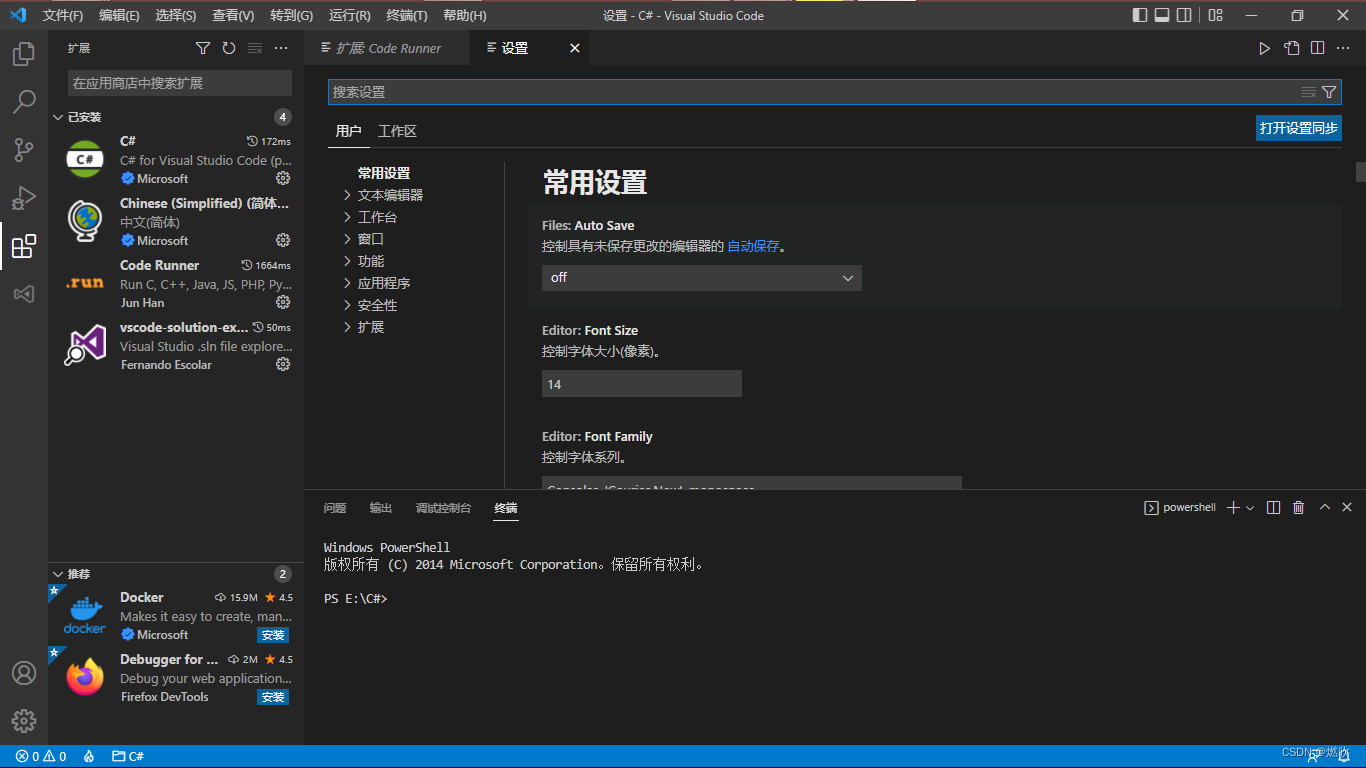The image size is (1366, 768).
Task: Open manage gear for Chinese (Simplified) extension
Action: coord(283,240)
